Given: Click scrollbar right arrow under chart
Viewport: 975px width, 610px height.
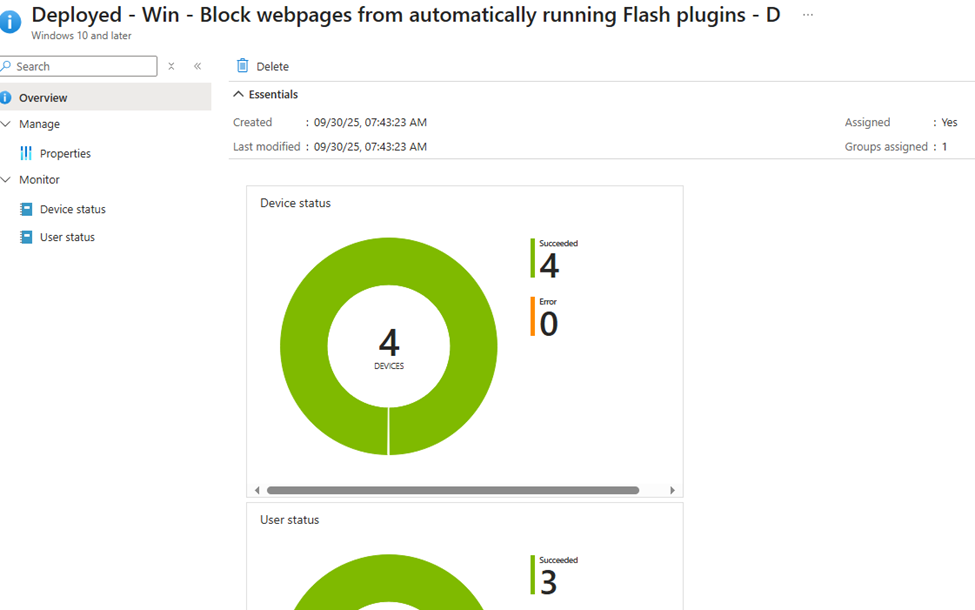Looking at the screenshot, I should point(672,490).
